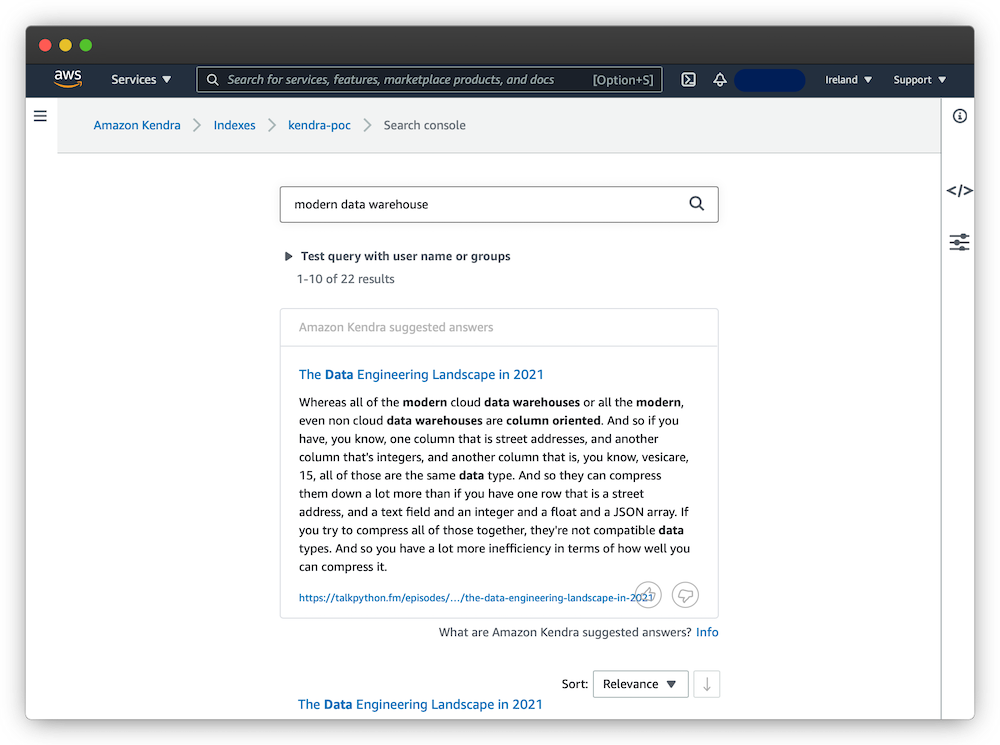Open the Ireland region selector

pyautogui.click(x=848, y=80)
